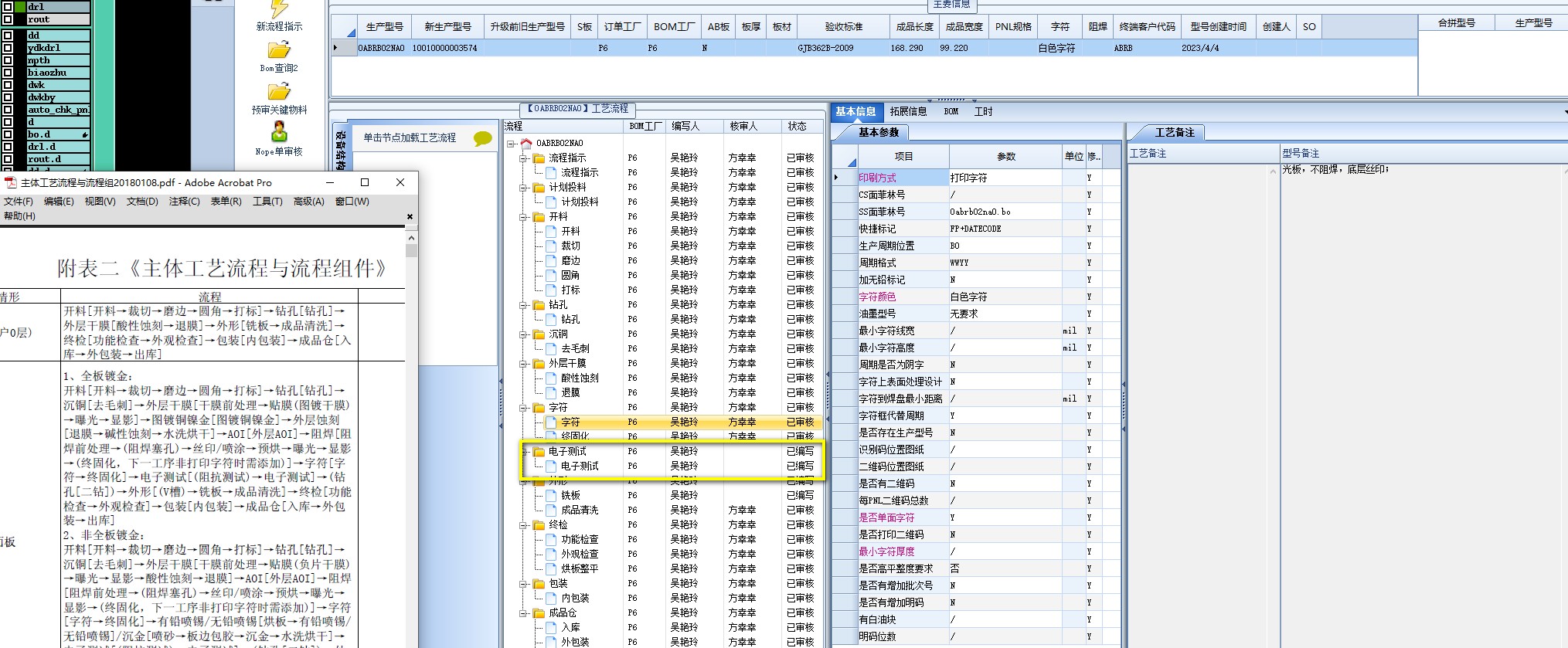This screenshot has width=1568, height=648.
Task: Collapse the 开料 tree group
Action: (x=523, y=216)
